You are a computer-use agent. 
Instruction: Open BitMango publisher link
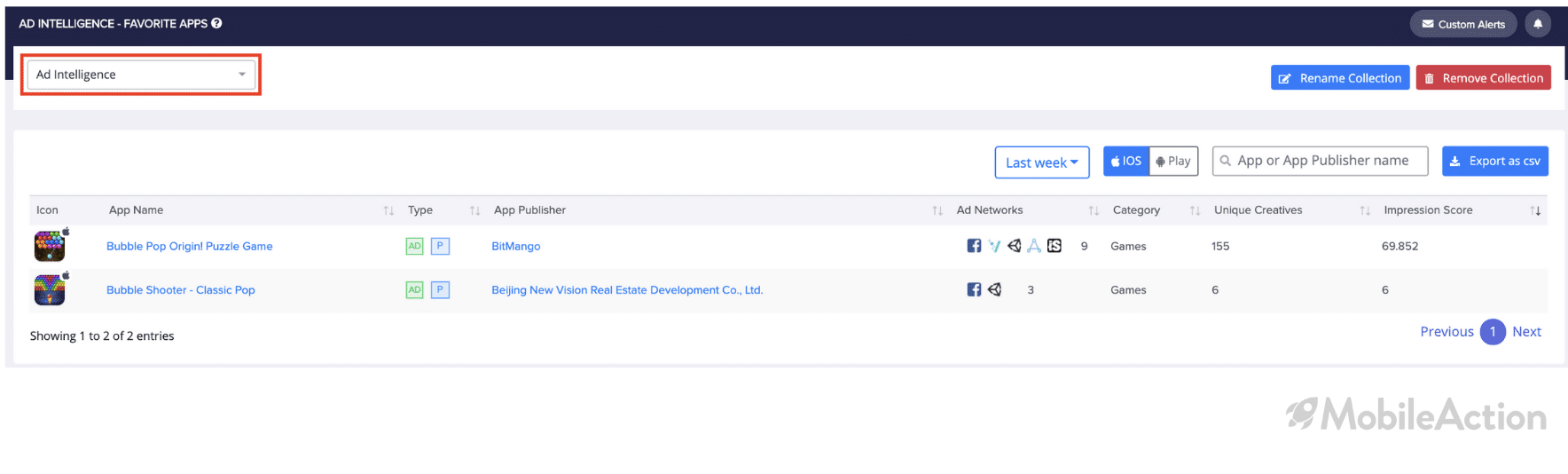(x=516, y=246)
